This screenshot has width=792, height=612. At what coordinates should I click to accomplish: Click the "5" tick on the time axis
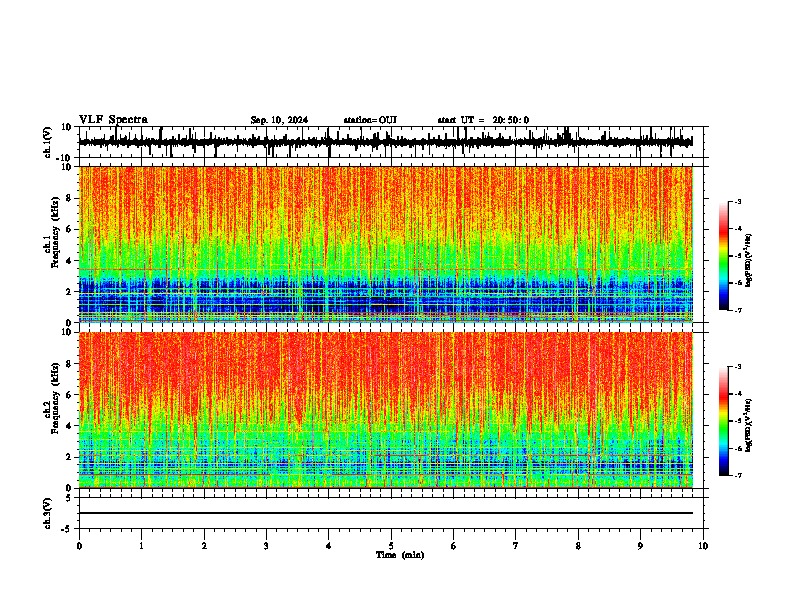click(391, 546)
